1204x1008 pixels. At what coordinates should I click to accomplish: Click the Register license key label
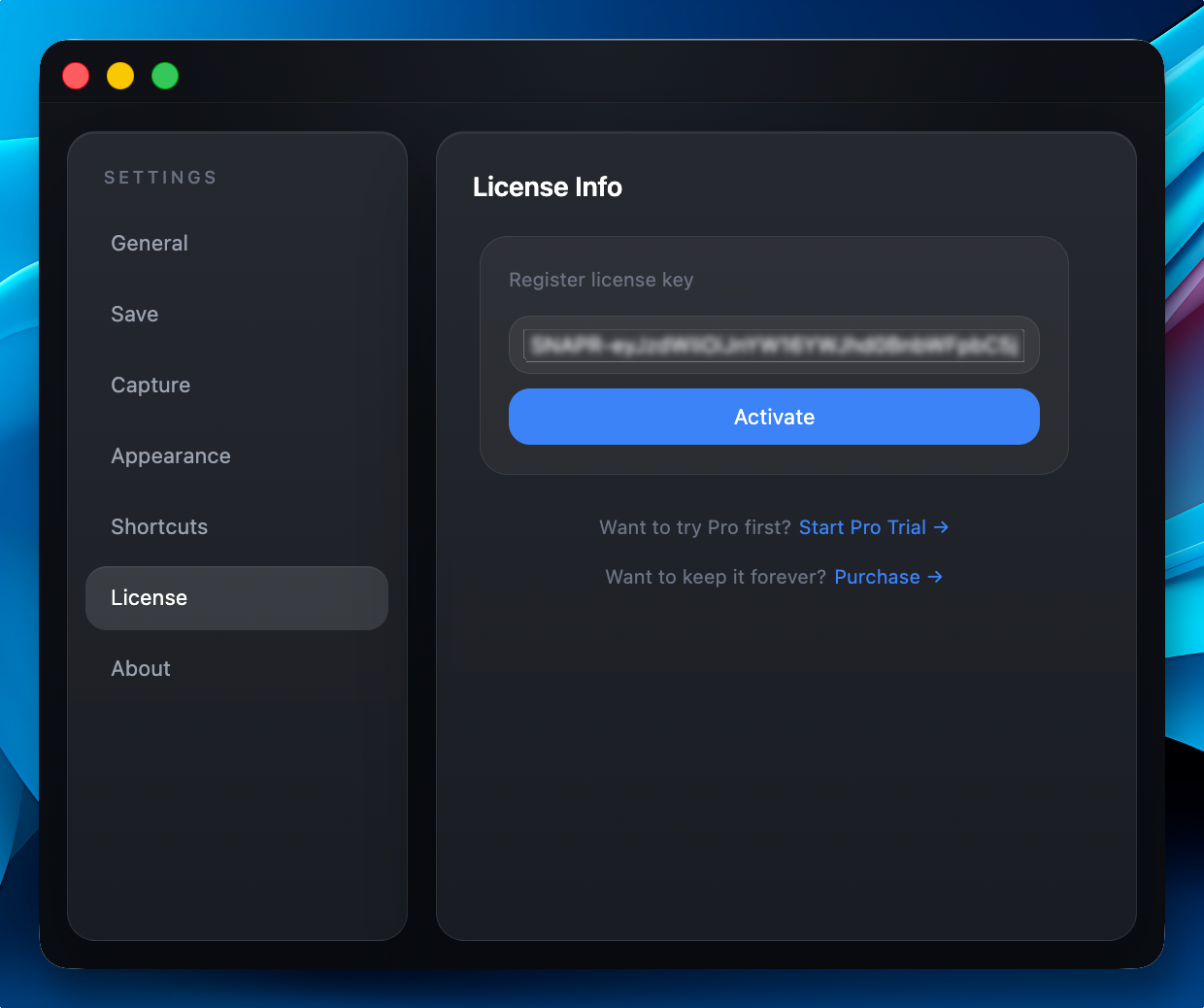pyautogui.click(x=601, y=280)
